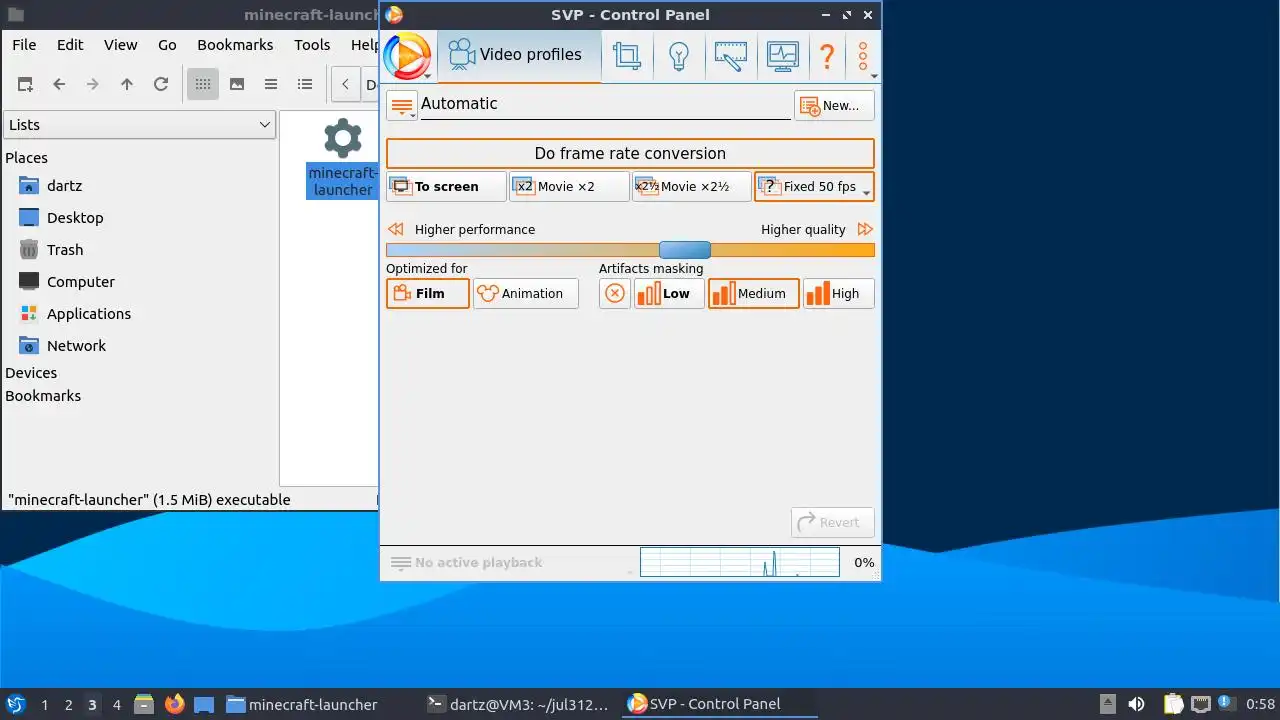Image resolution: width=1280 pixels, height=720 pixels.
Task: Open the Tools menu in the file manager
Action: [x=312, y=45]
